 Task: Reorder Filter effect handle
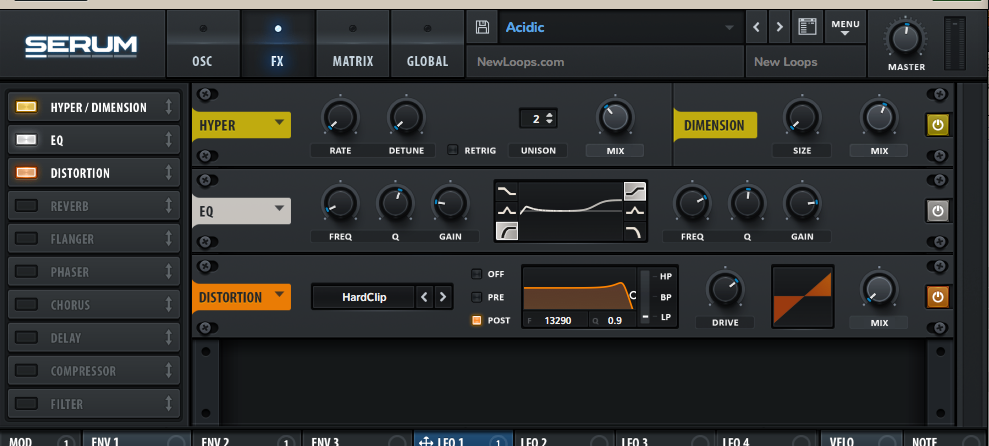[168, 404]
